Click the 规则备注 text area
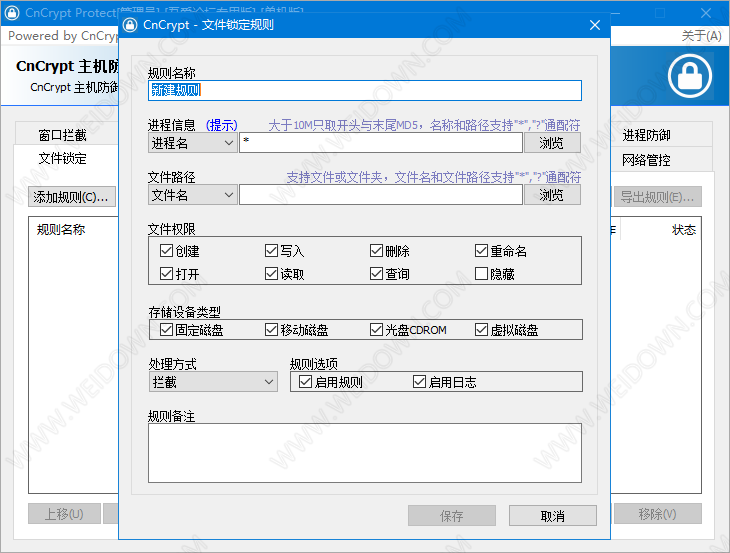Screen dimensions: 730x553 pos(365,453)
